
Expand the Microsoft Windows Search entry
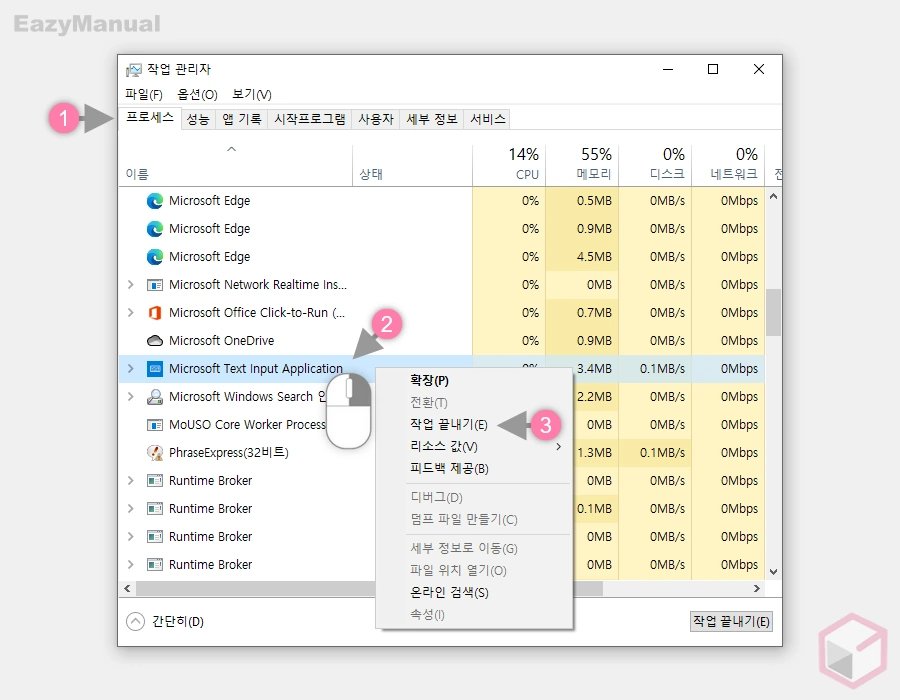pyautogui.click(x=130, y=396)
